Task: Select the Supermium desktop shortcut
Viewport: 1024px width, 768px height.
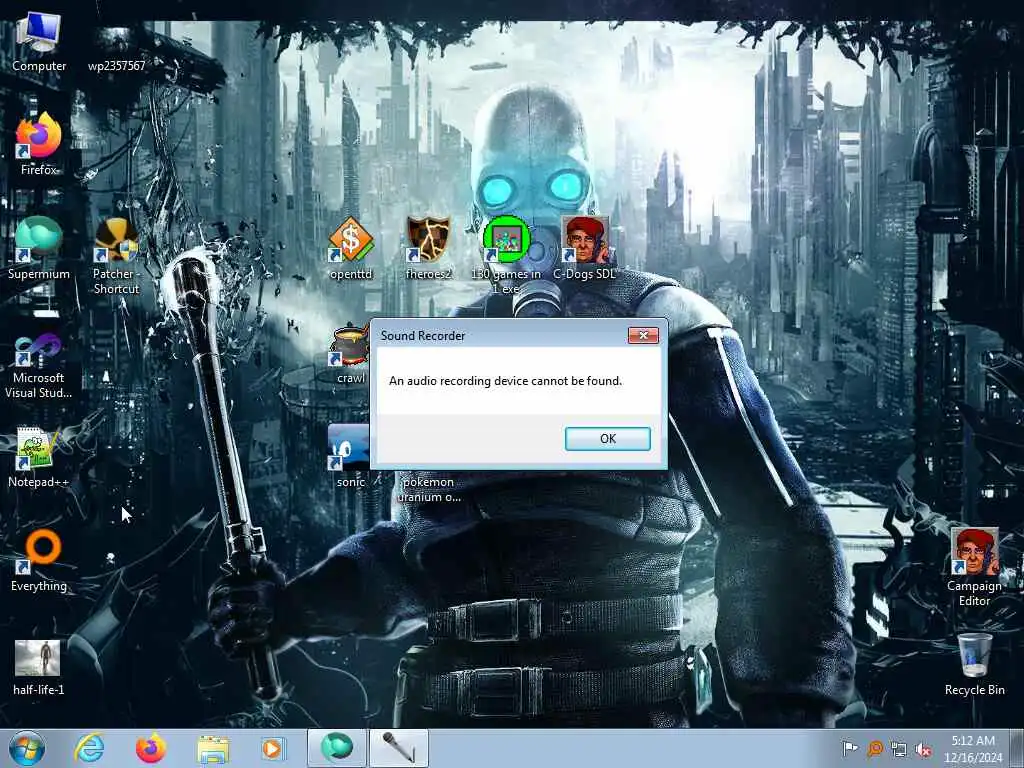Action: click(x=39, y=249)
